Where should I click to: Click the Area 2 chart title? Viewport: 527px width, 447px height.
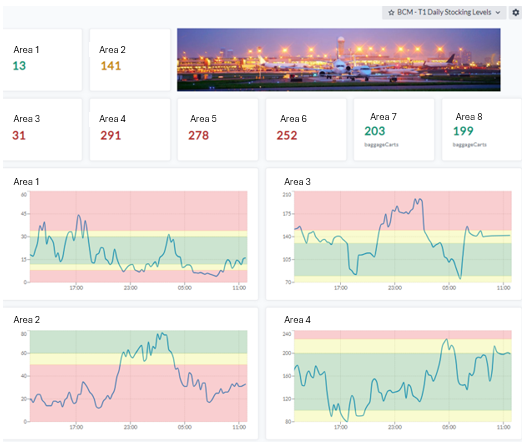[x=27, y=320]
